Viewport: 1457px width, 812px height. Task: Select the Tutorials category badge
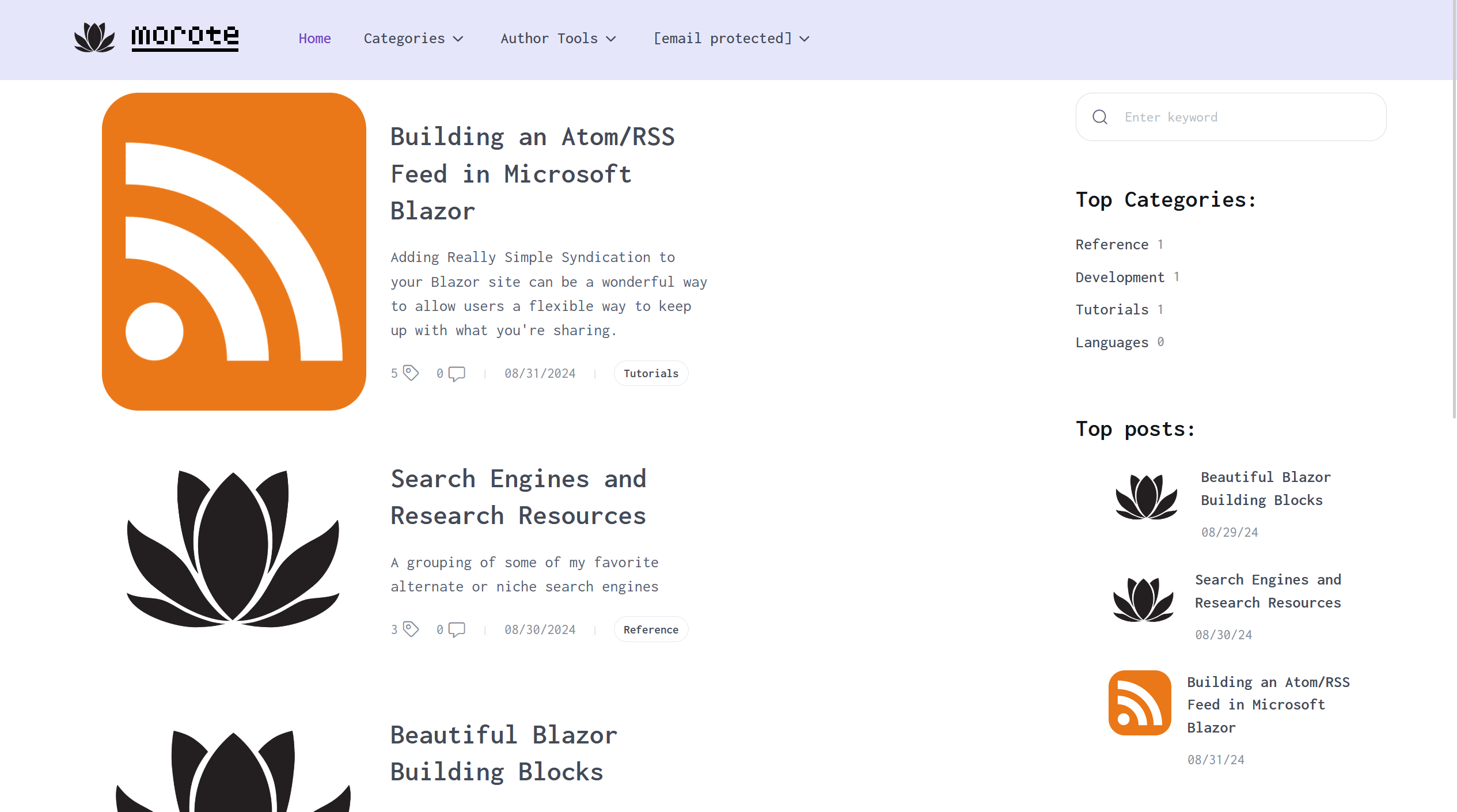click(651, 373)
